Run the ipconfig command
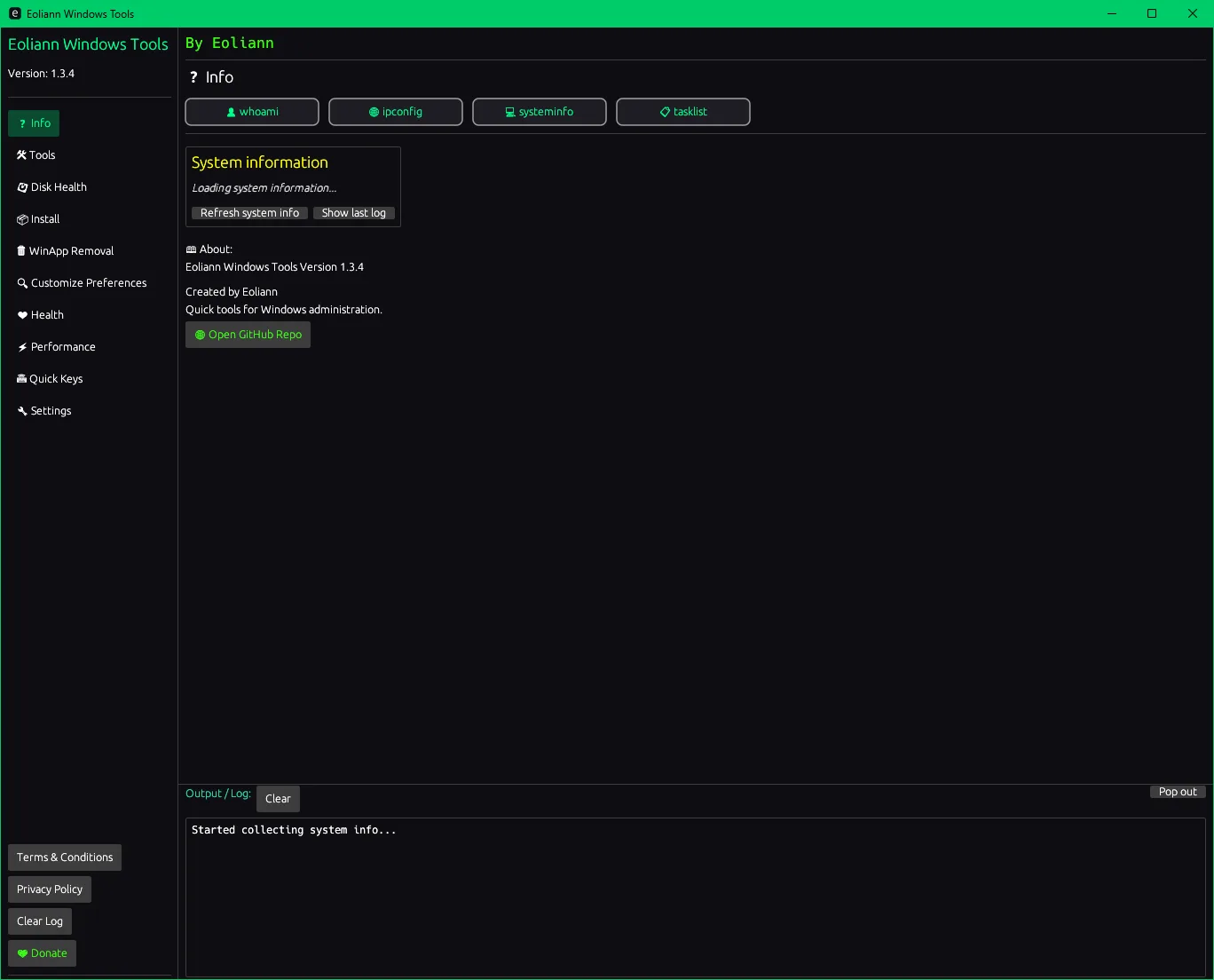The height and width of the screenshot is (980, 1214). 396,112
